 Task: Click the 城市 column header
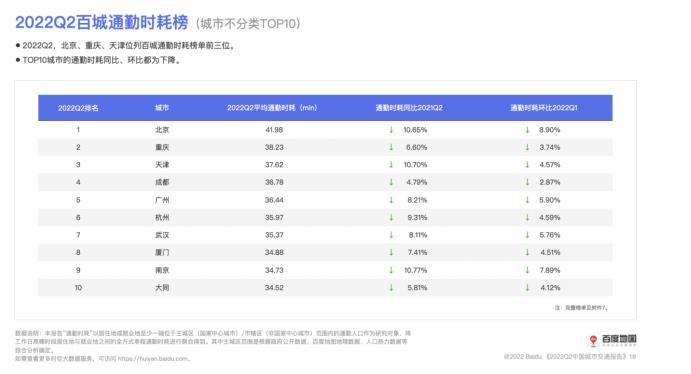[x=162, y=108]
